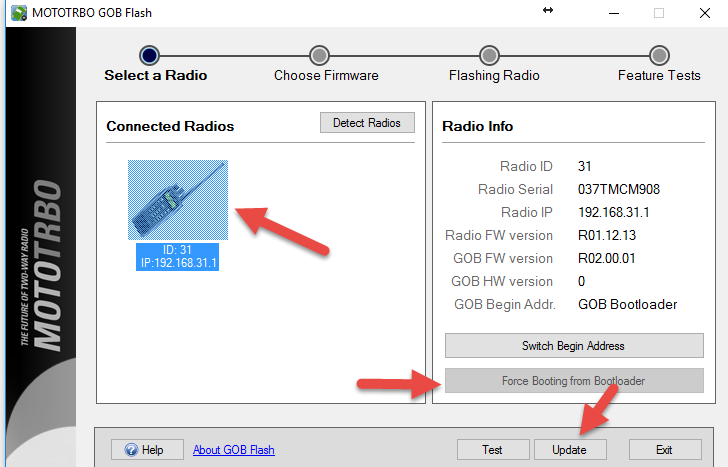Click the Flashing Radio step circle
The image size is (728, 467).
(489, 55)
